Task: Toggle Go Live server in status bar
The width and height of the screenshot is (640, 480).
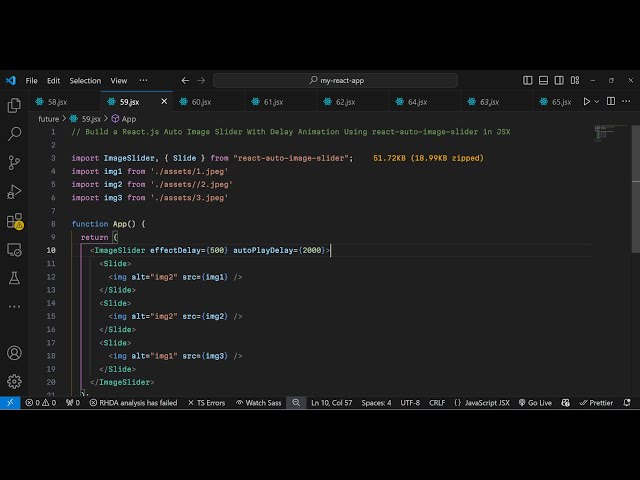Action: click(534, 403)
